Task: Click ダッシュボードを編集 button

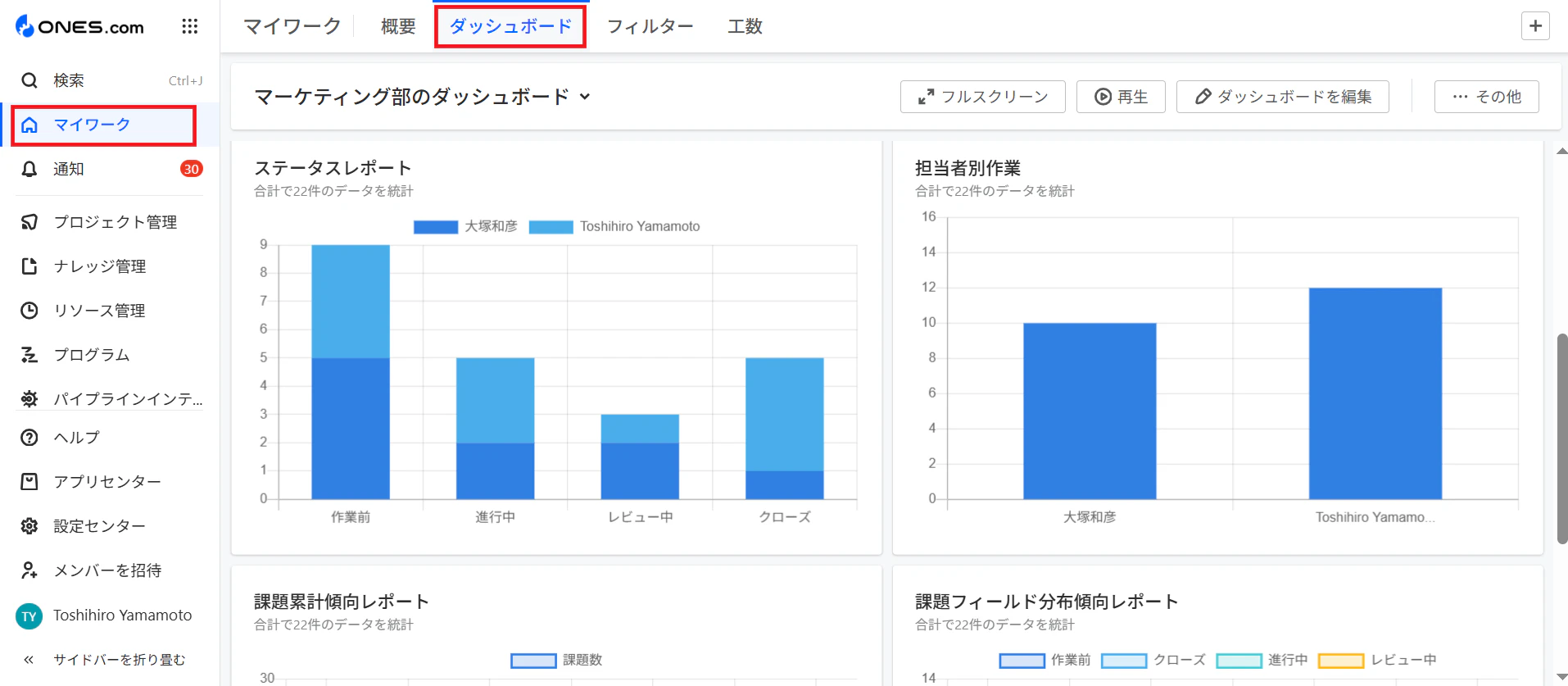Action: pos(1282,97)
